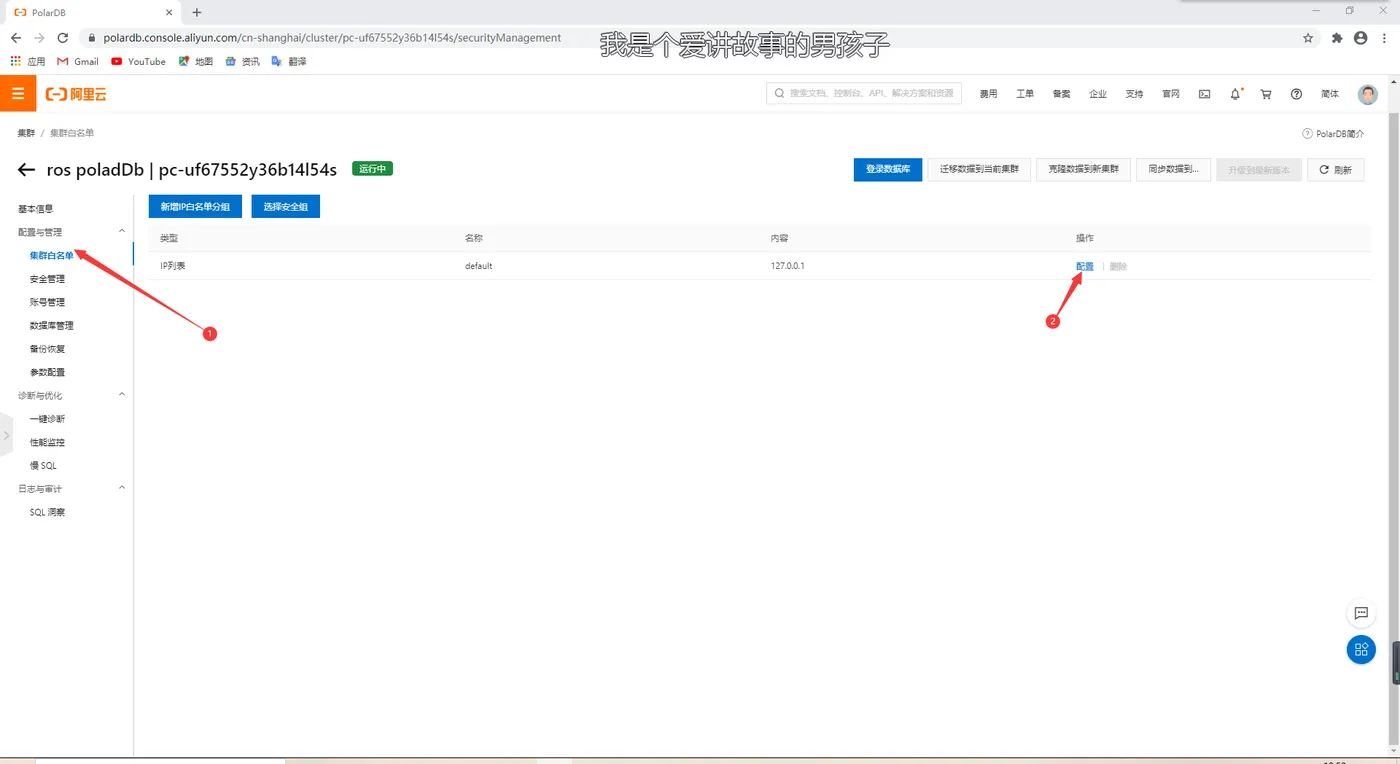This screenshot has height=764, width=1400.
Task: Open the orange hamburger menu
Action: pyautogui.click(x=18, y=94)
